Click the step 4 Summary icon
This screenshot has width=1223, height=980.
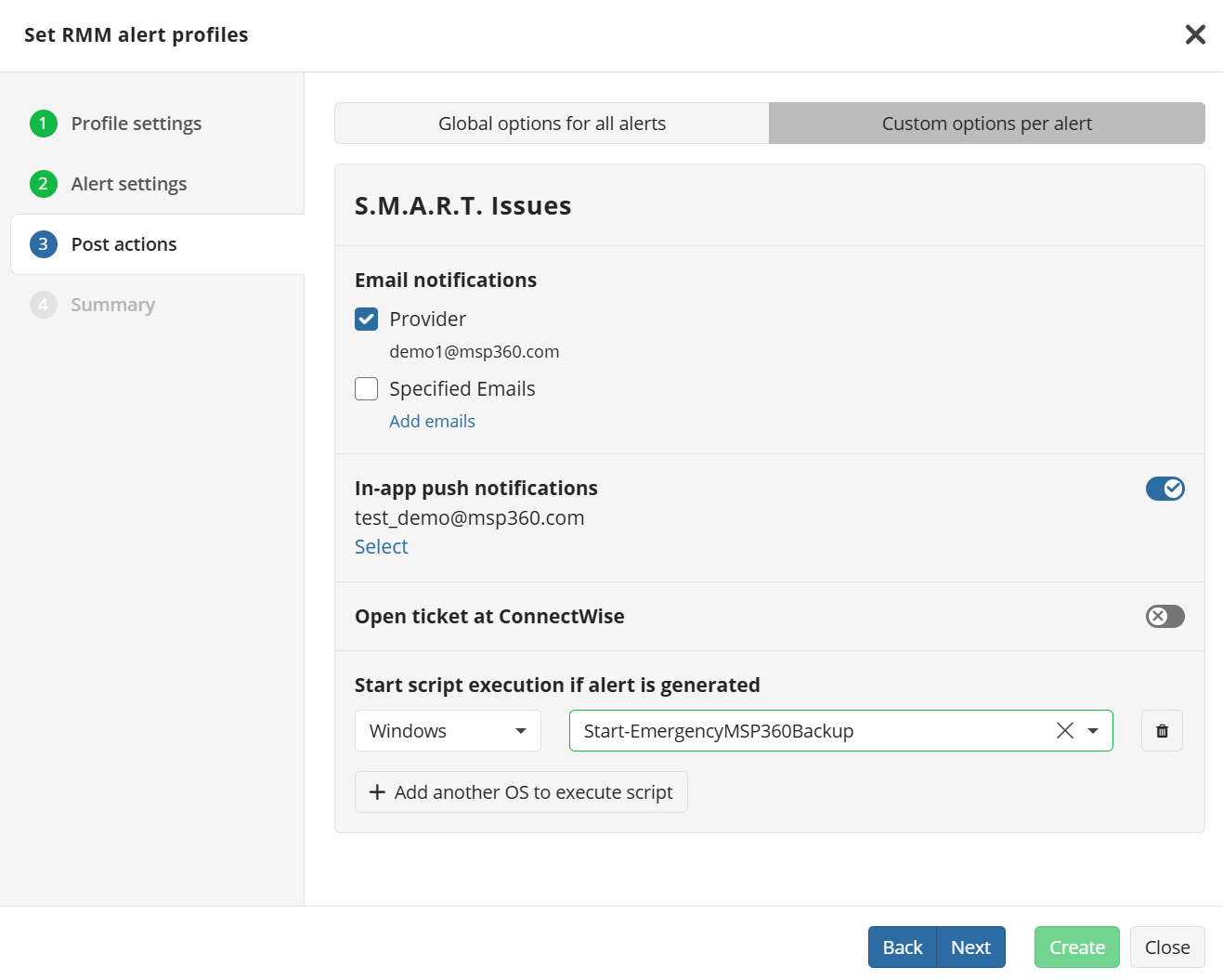point(44,305)
